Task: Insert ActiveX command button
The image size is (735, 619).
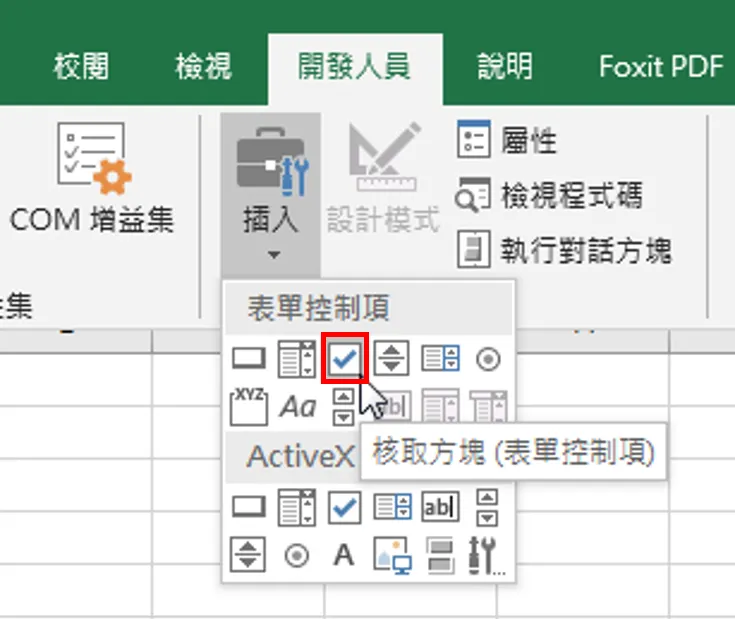Action: point(249,507)
